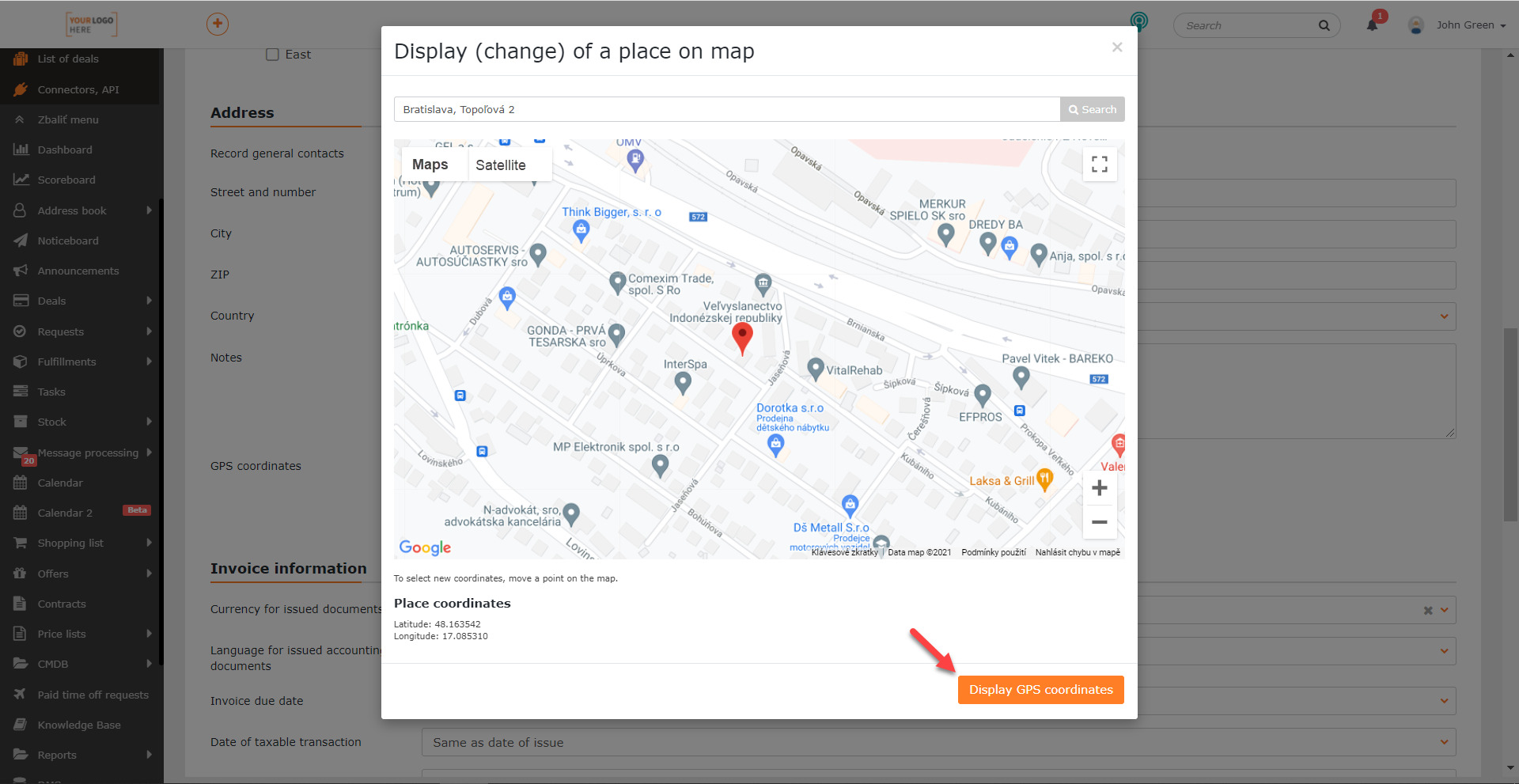Open Scoreboard from sidebar

click(x=66, y=180)
